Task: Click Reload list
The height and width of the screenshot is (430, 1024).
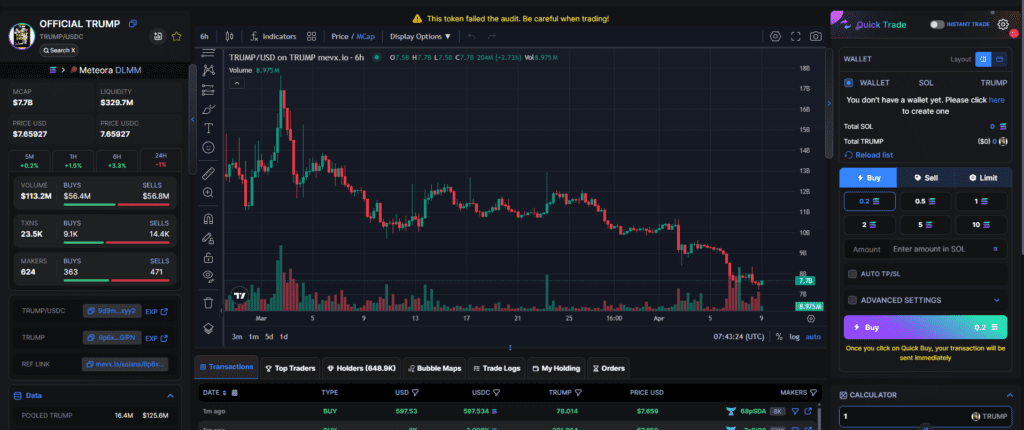Action: (869, 155)
